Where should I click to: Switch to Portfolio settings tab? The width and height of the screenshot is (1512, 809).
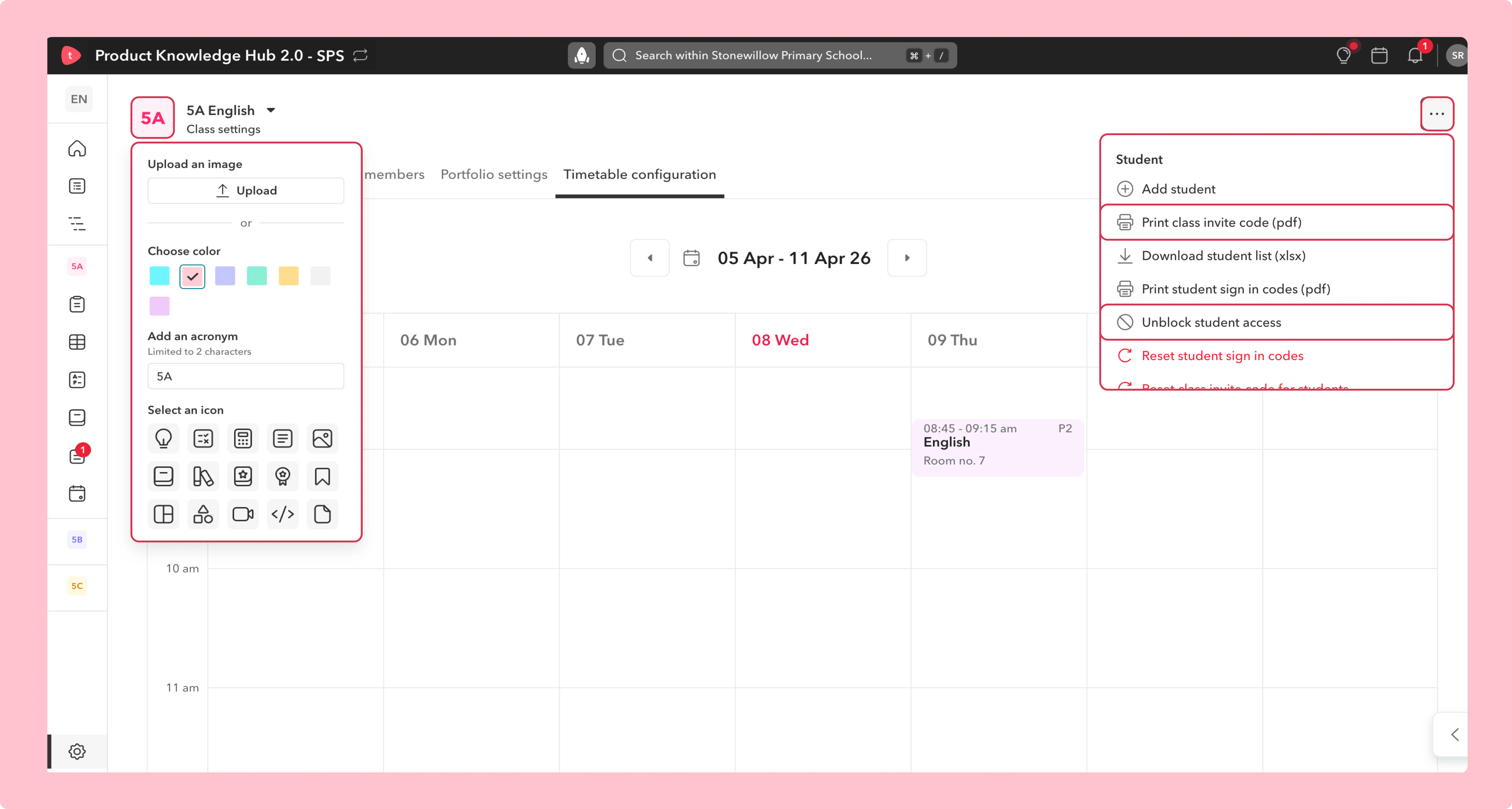(494, 174)
